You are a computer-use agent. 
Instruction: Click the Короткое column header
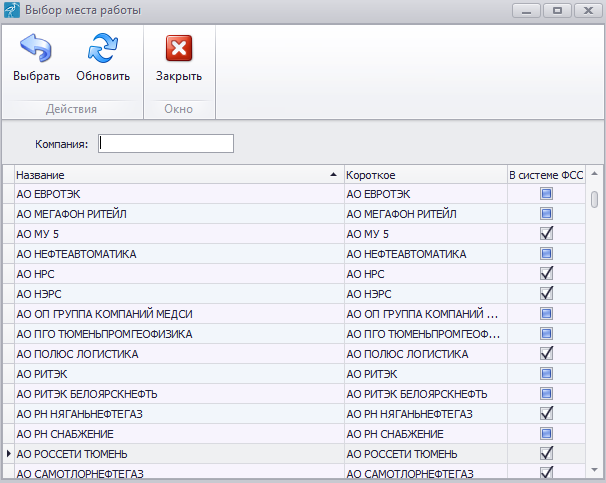423,174
